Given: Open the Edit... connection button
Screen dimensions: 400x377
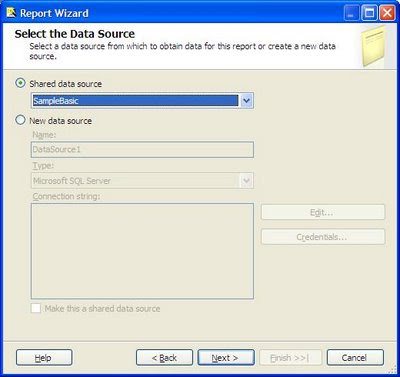Looking at the screenshot, I should pyautogui.click(x=323, y=212).
